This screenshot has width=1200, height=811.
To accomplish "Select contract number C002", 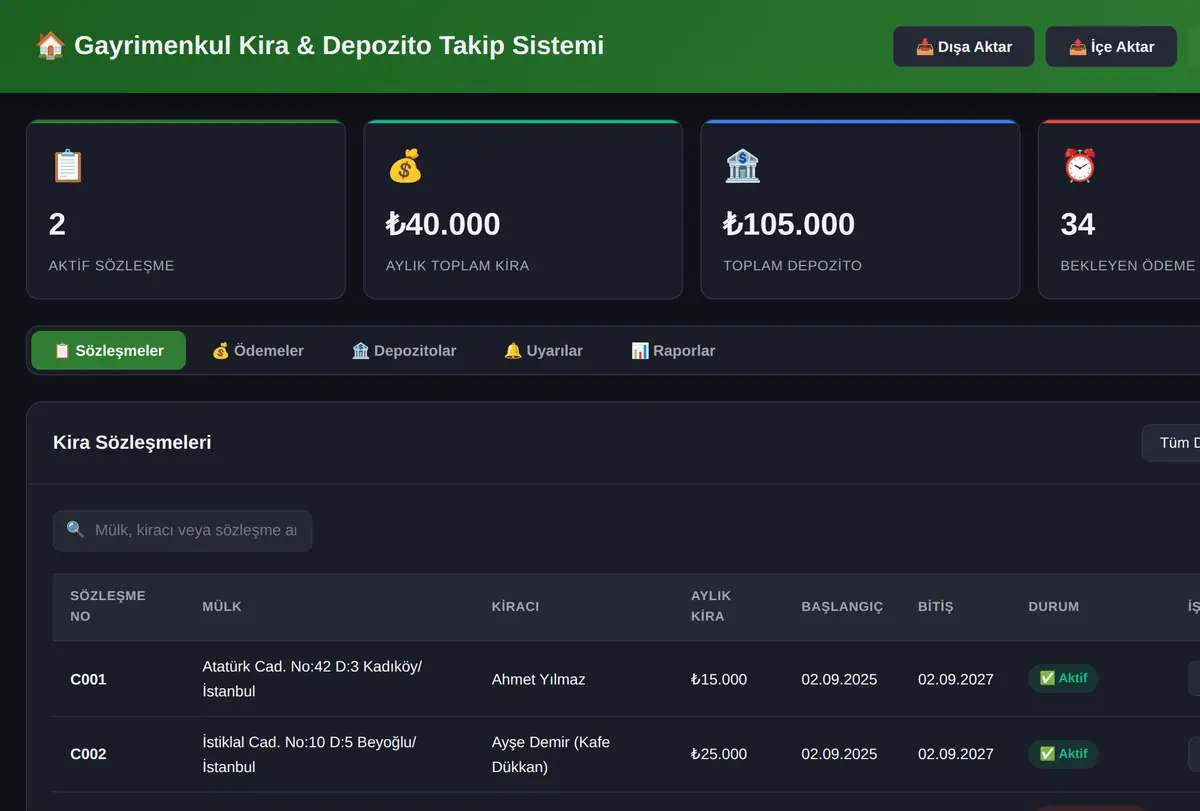I will coord(88,755).
